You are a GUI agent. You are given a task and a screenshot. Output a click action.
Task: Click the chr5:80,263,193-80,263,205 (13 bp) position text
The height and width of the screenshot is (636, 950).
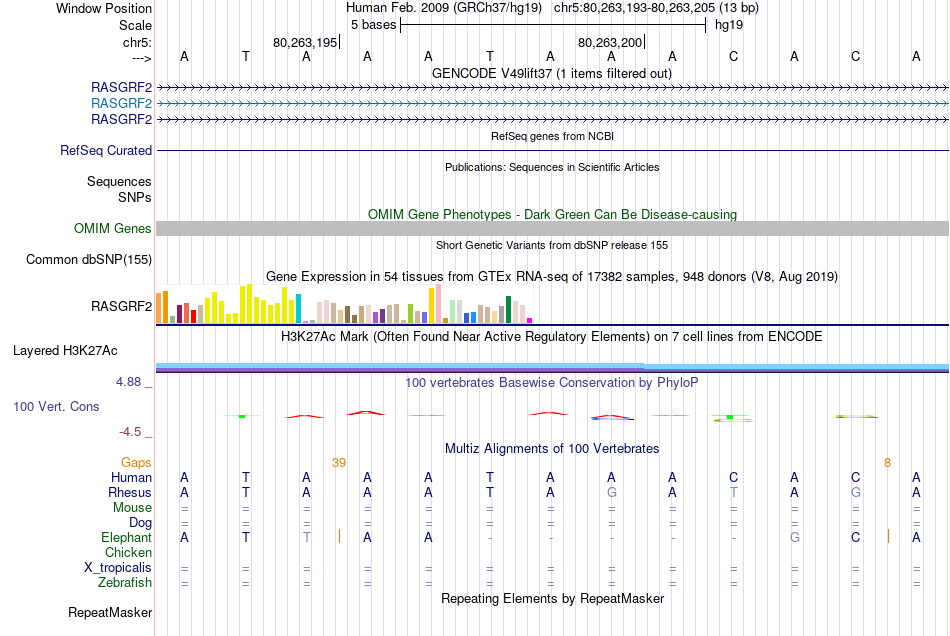coord(656,8)
